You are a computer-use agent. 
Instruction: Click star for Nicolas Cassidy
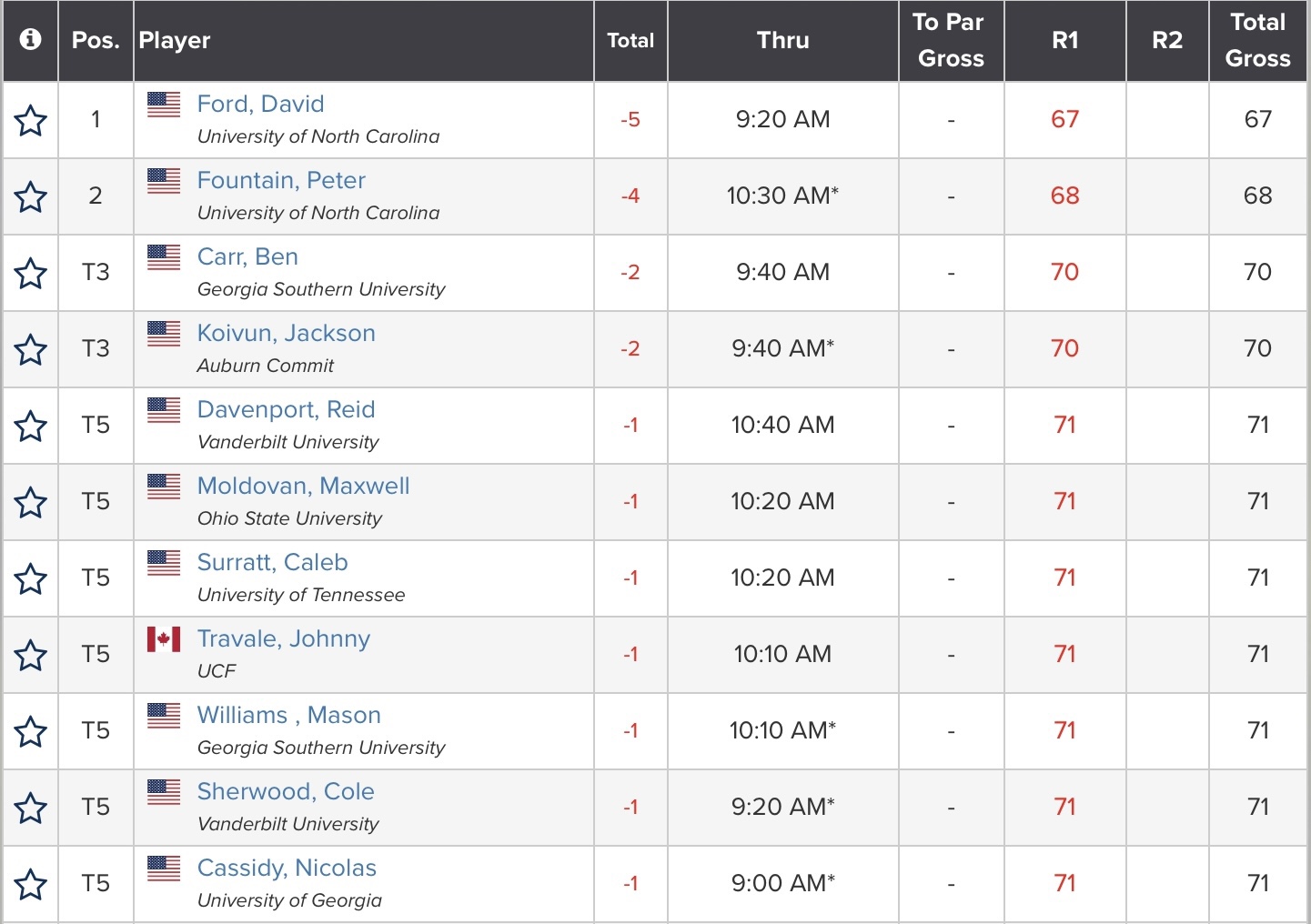(x=31, y=884)
